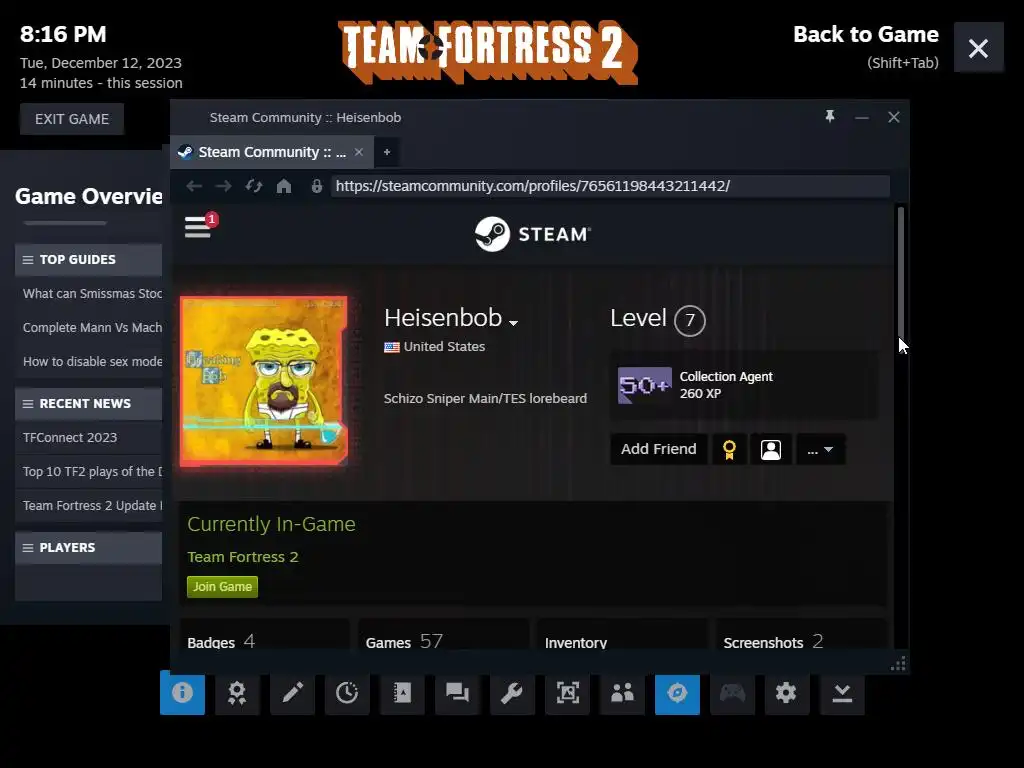Select the web browser compass icon
Screen dimensions: 1024x768
677,693
